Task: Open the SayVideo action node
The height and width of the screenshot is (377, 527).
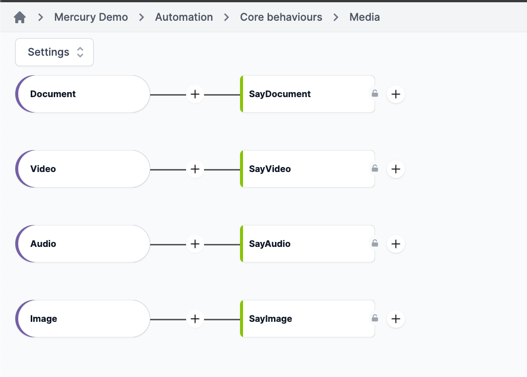Action: pos(308,169)
